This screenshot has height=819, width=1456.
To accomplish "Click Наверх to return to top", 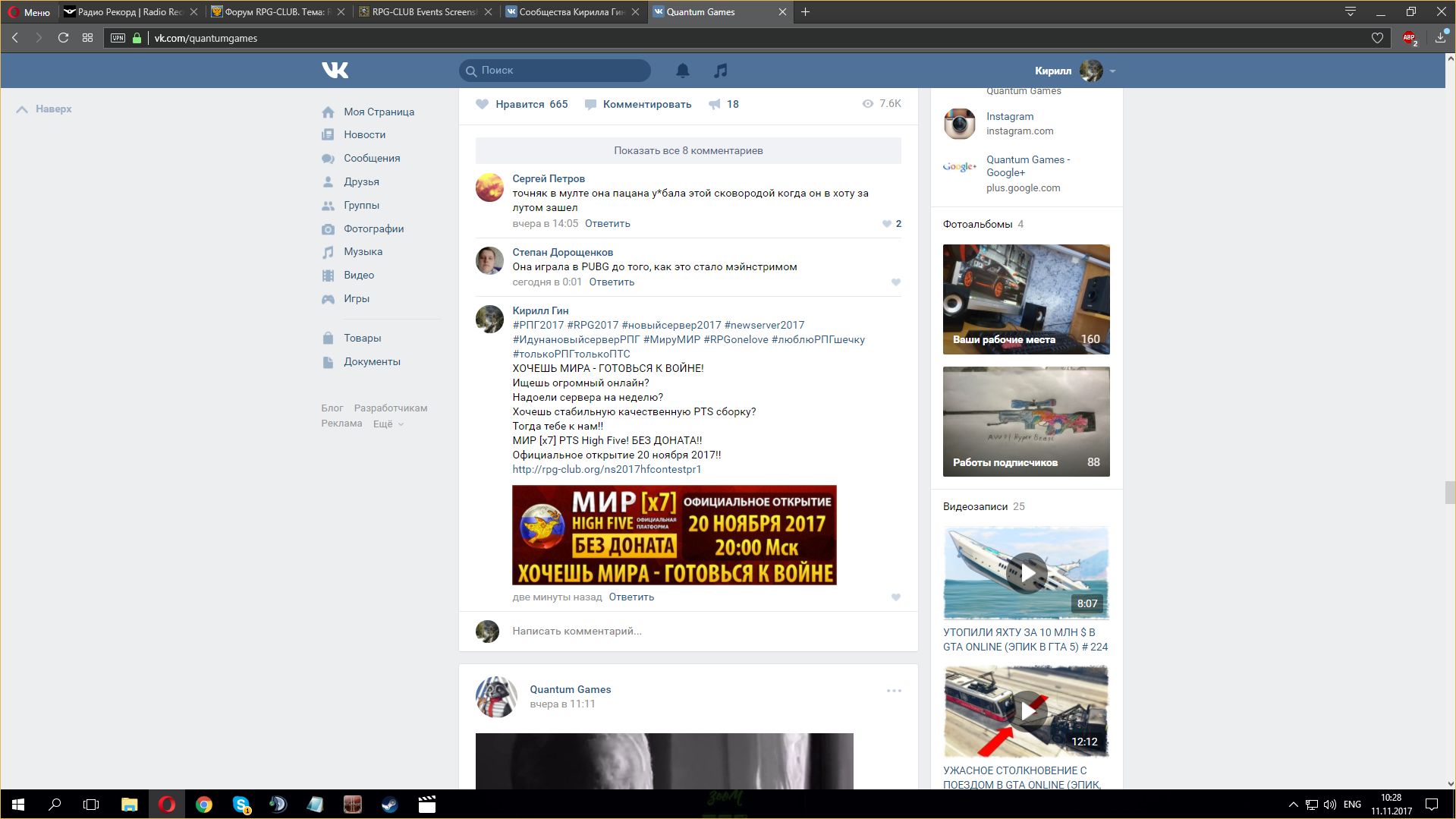I will (44, 109).
